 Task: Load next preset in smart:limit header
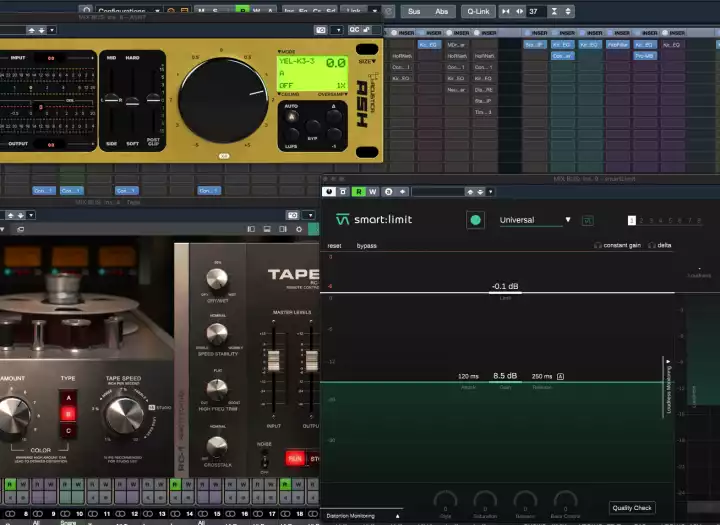[480, 192]
